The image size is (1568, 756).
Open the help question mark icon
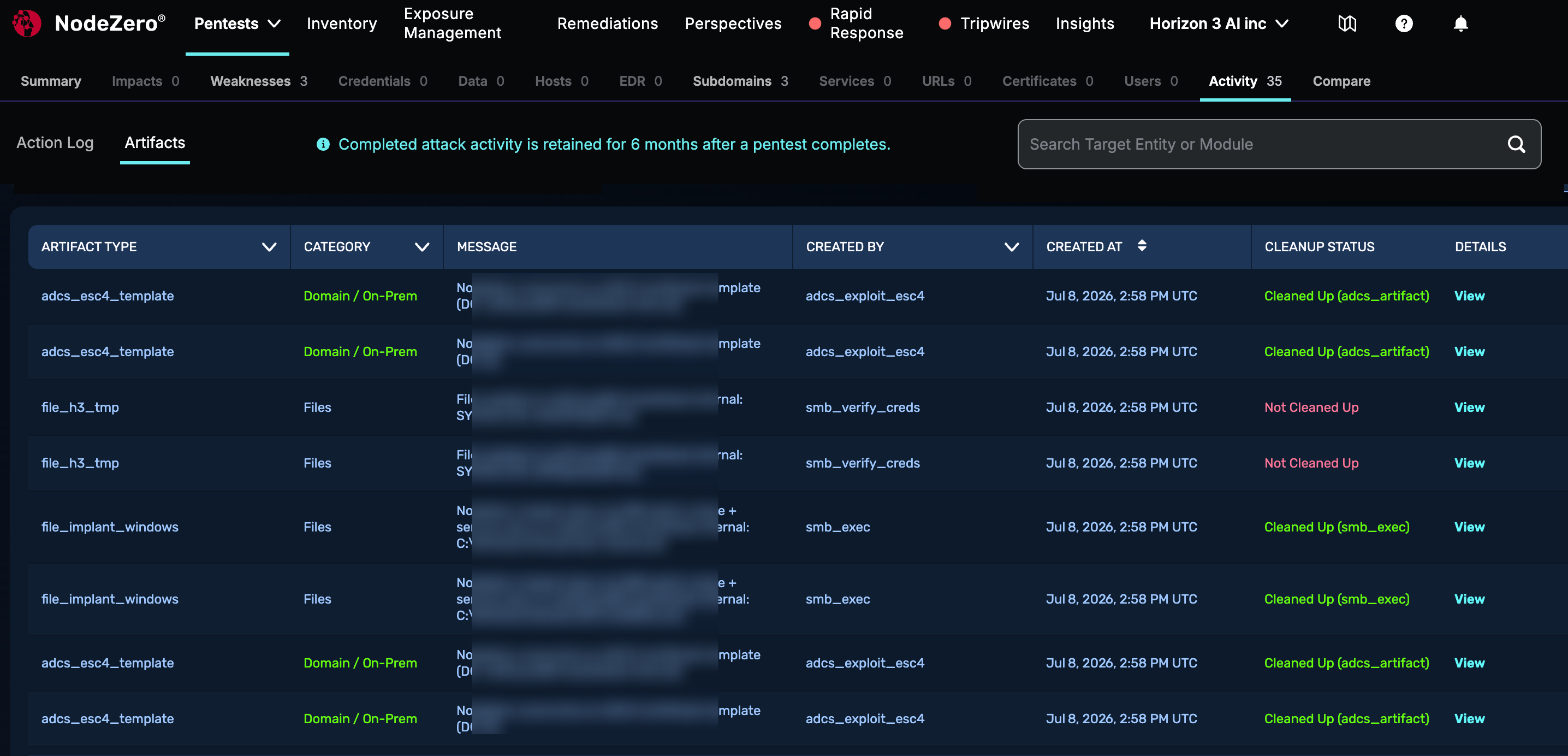[1404, 23]
